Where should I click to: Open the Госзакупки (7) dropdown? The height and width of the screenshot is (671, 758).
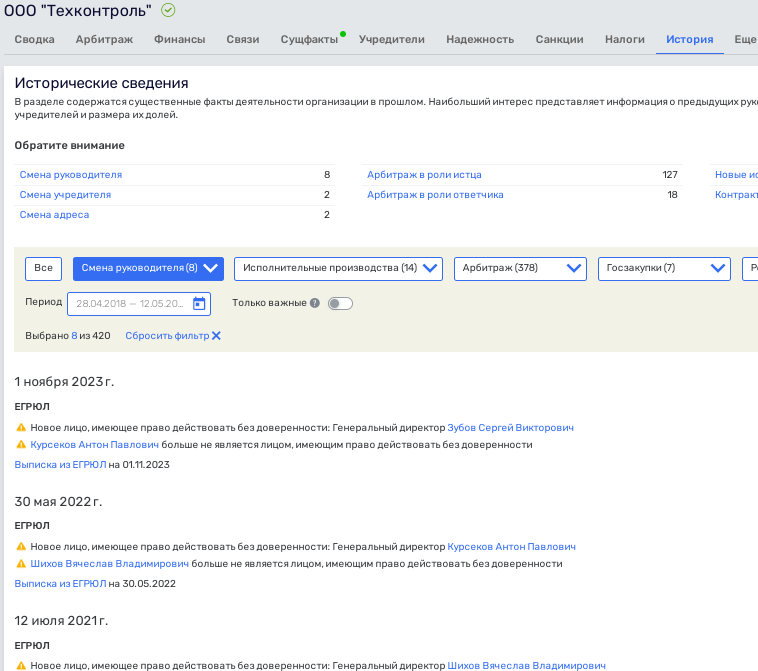(664, 268)
